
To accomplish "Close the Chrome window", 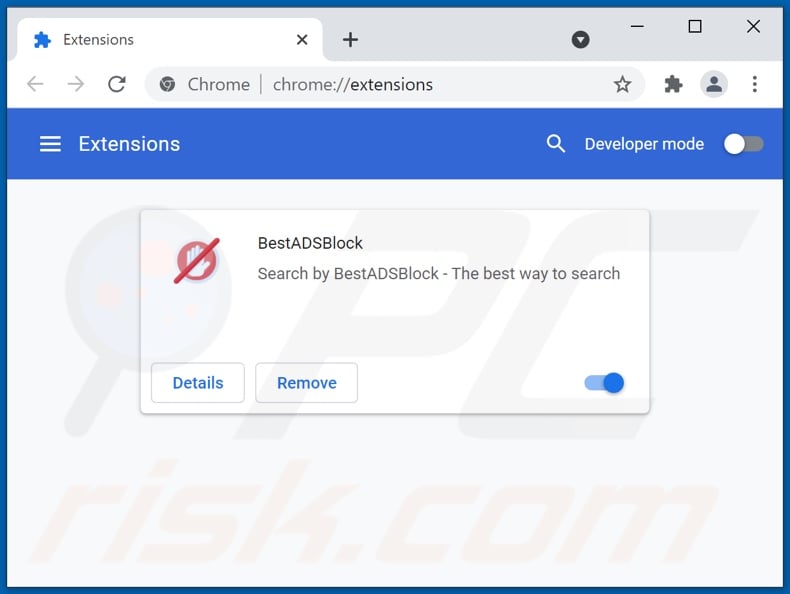I will tap(753, 26).
